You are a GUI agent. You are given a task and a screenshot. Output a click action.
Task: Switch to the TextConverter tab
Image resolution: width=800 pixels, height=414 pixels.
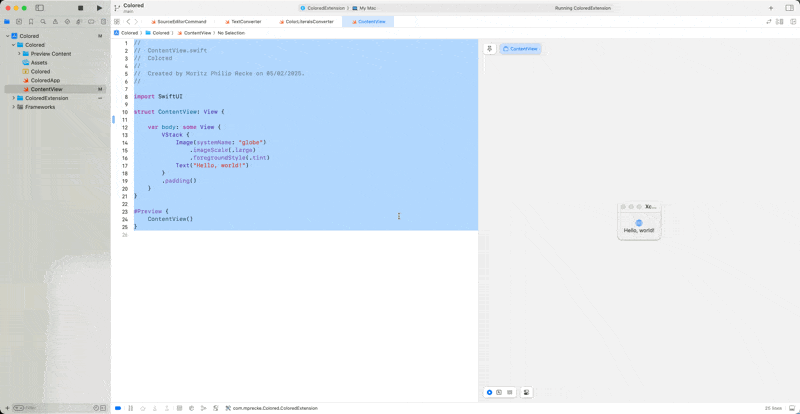click(243, 21)
